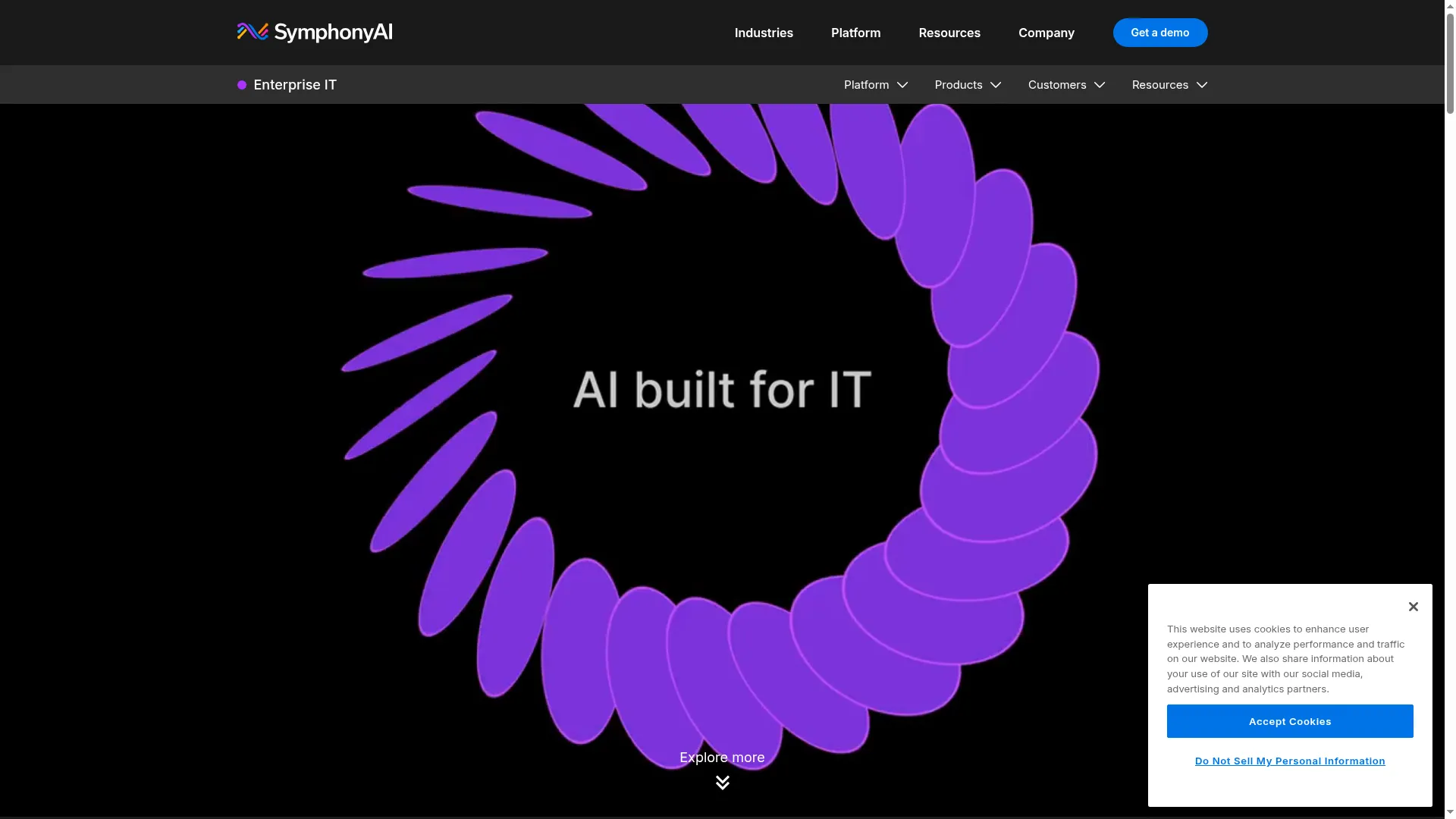
Task: Click the Get a demo button
Action: click(1159, 33)
